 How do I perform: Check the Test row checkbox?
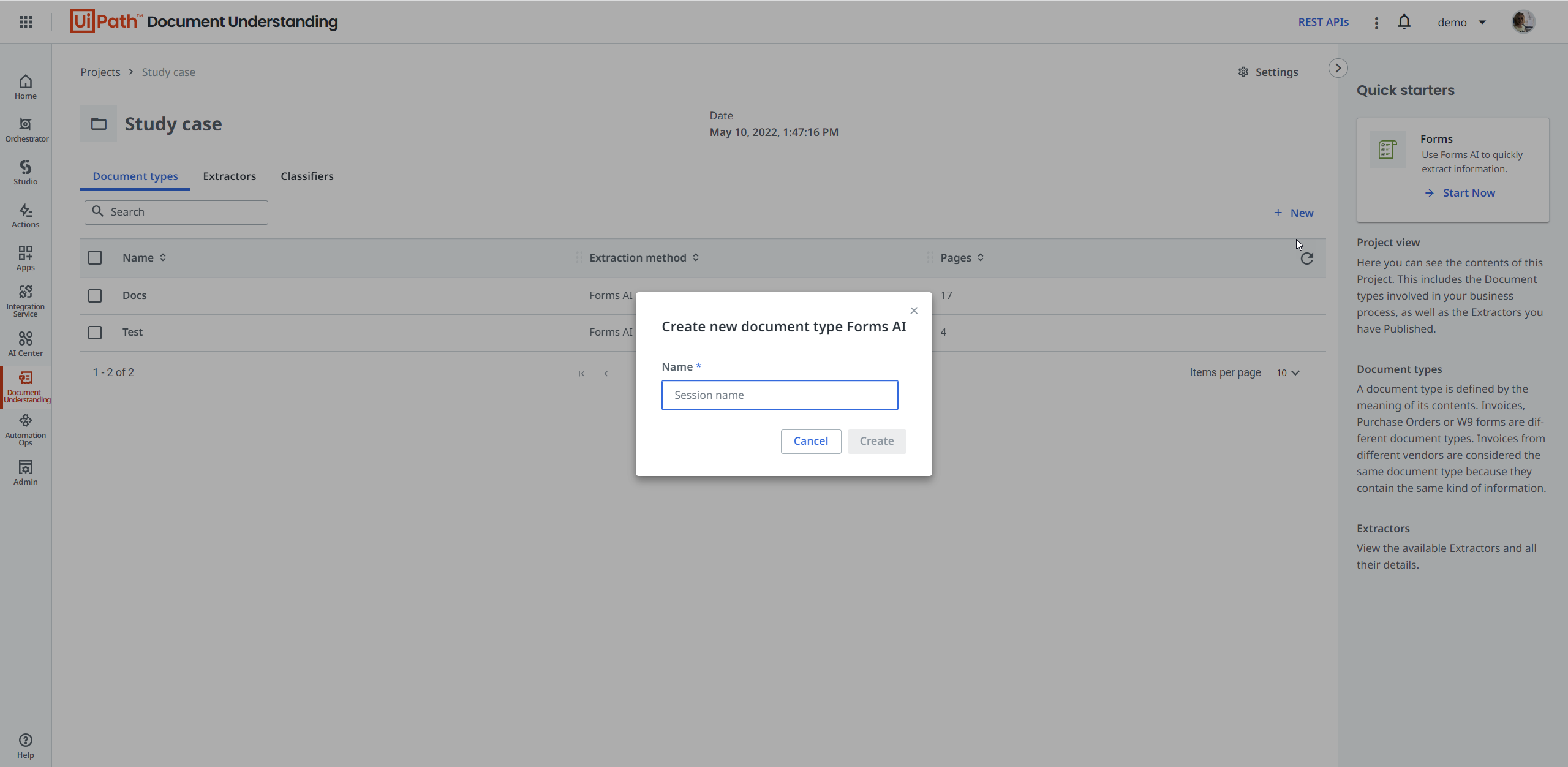(95, 333)
